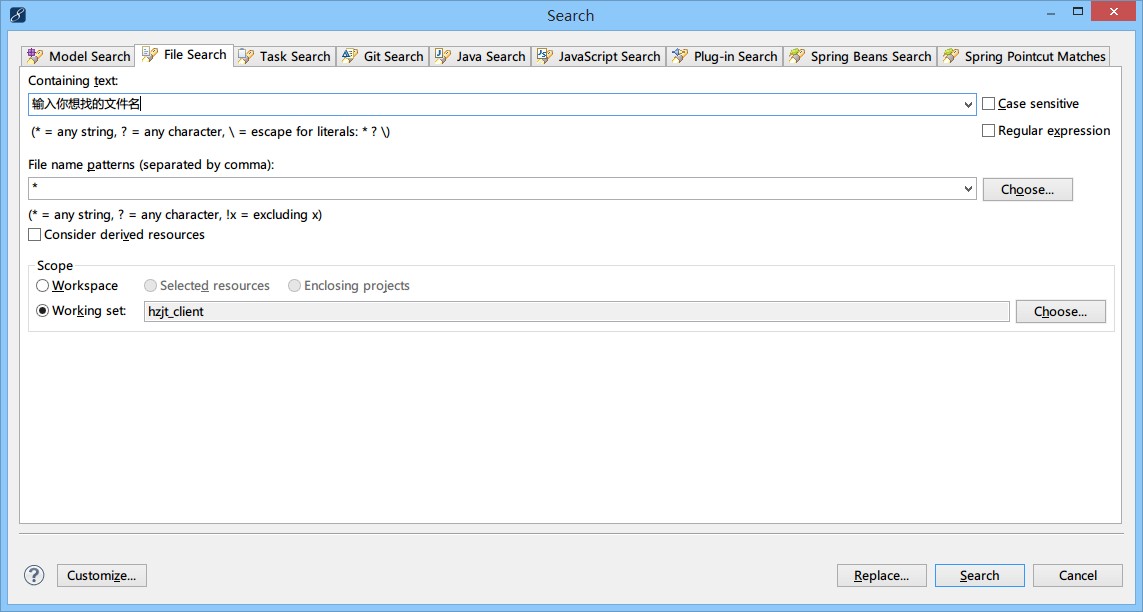Click the JavaScript Search tab icon
The width and height of the screenshot is (1143, 612).
545,57
